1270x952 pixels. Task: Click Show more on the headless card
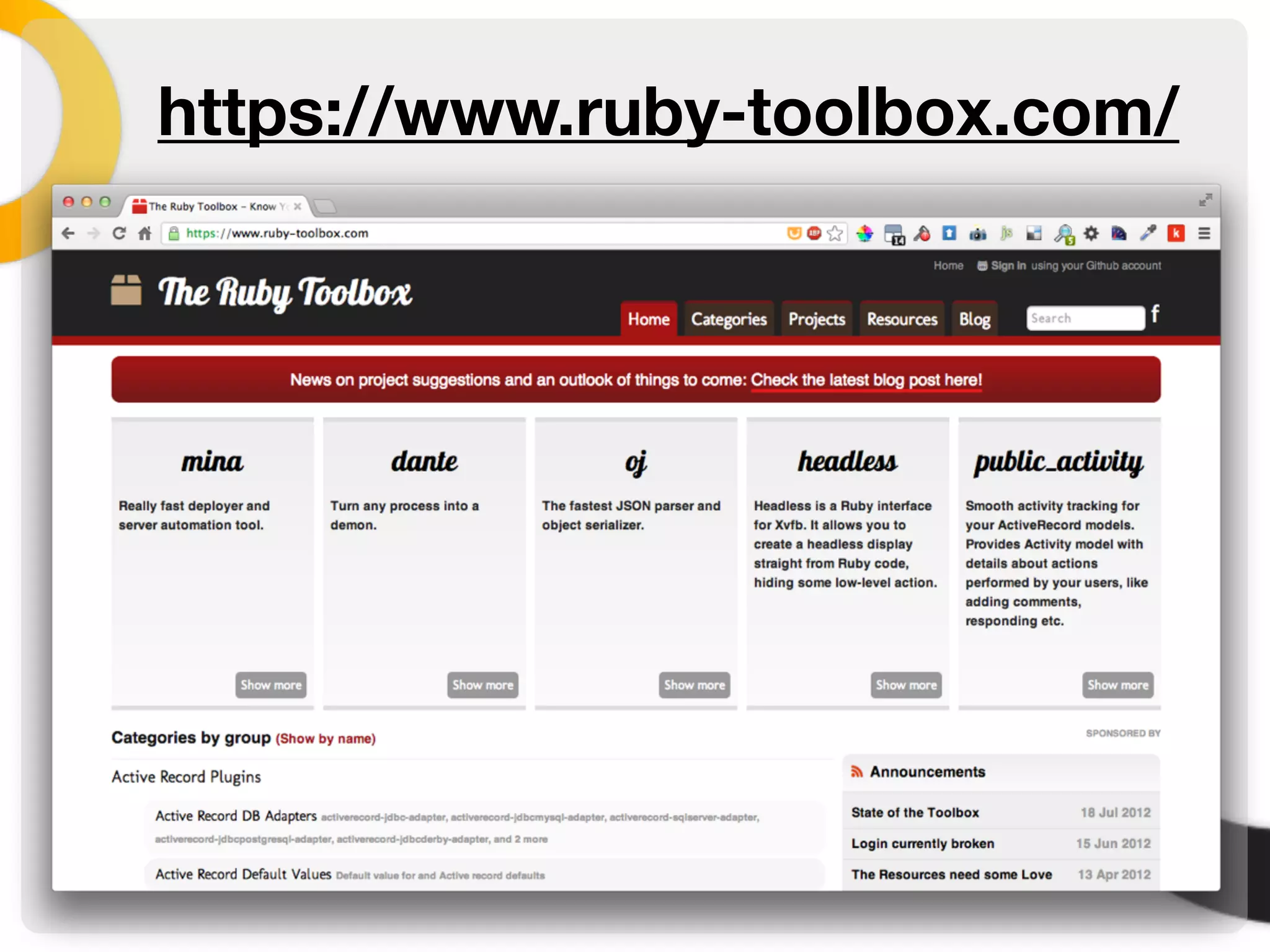[906, 685]
